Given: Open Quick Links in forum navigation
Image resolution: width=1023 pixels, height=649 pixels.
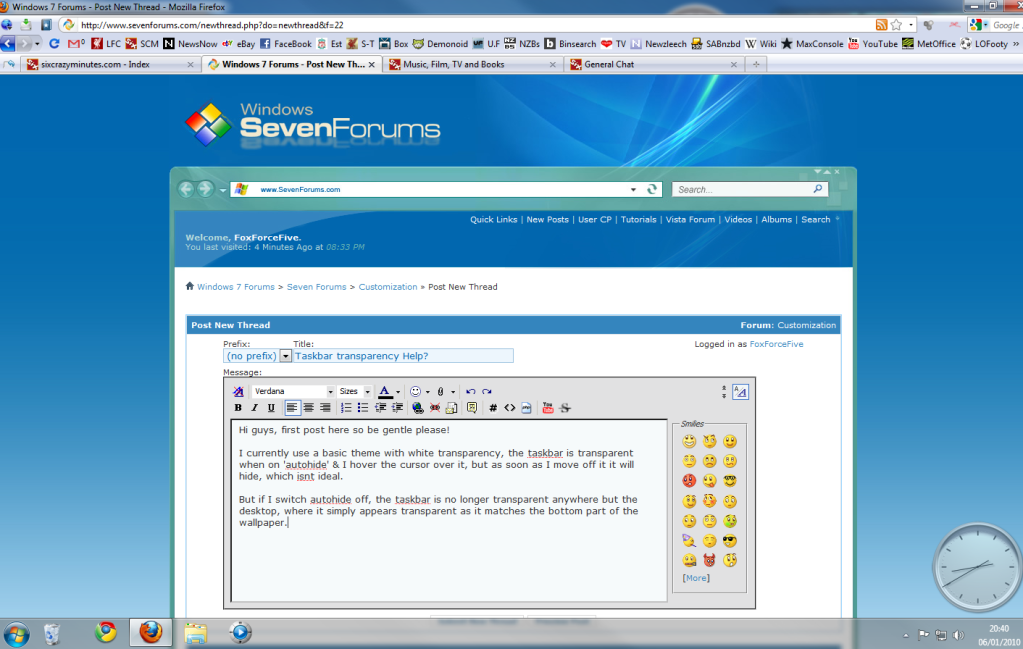Looking at the screenshot, I should pyautogui.click(x=493, y=220).
